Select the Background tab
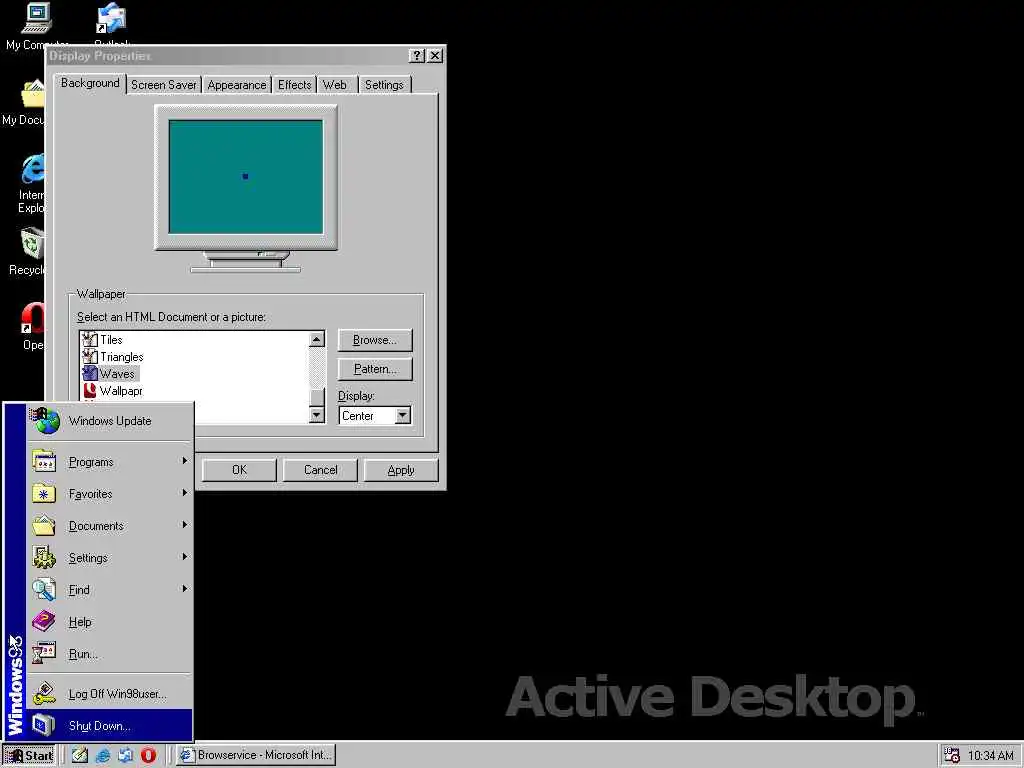Image resolution: width=1024 pixels, height=768 pixels. 90,83
